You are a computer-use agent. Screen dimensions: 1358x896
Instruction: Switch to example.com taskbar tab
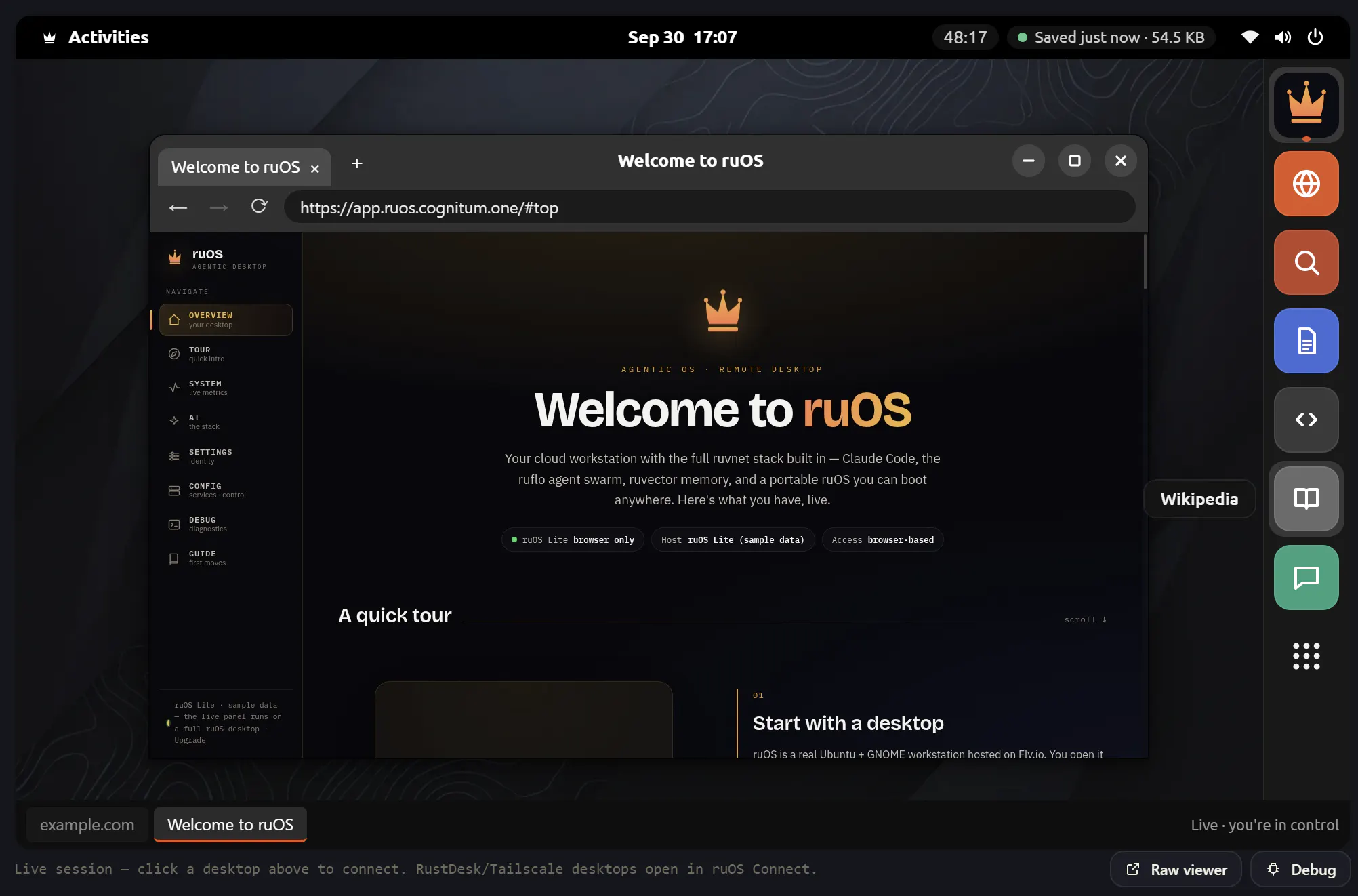(87, 824)
